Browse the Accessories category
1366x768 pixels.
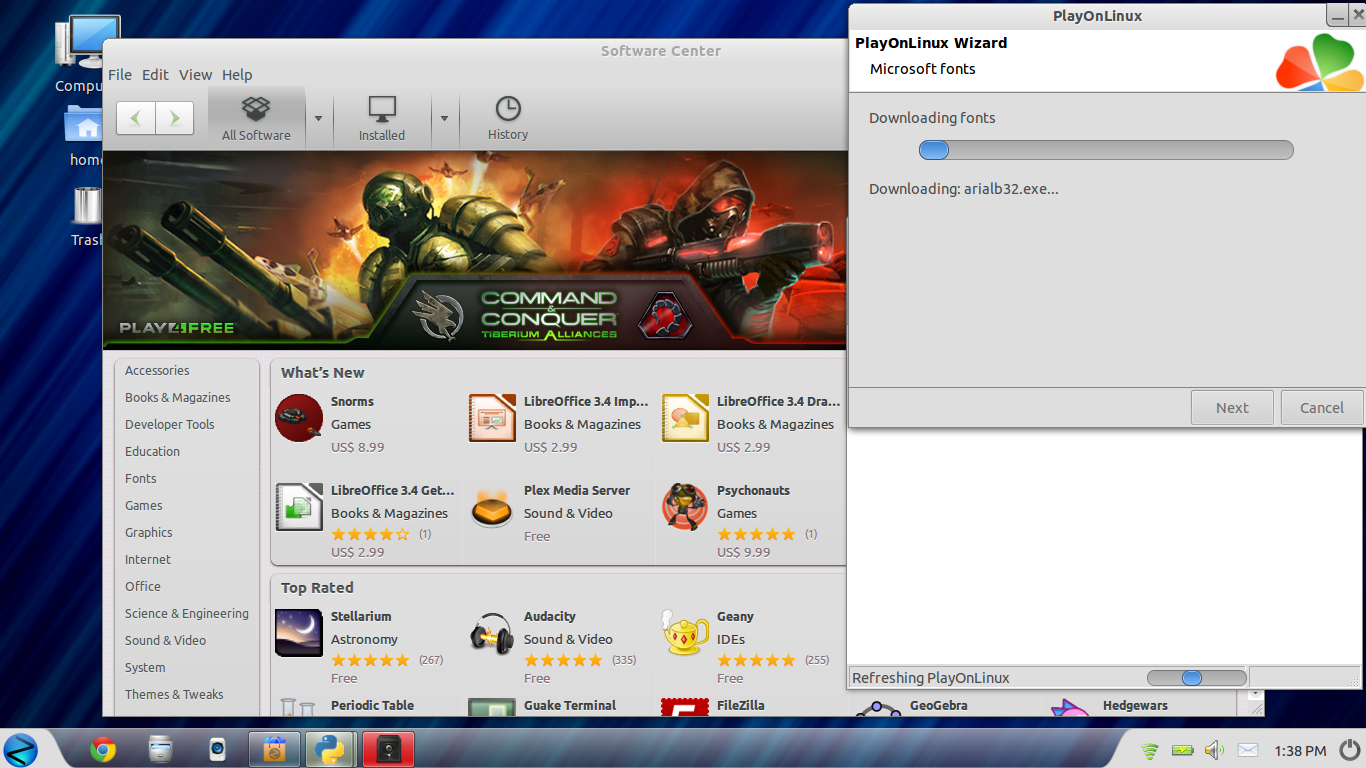pyautogui.click(x=157, y=371)
